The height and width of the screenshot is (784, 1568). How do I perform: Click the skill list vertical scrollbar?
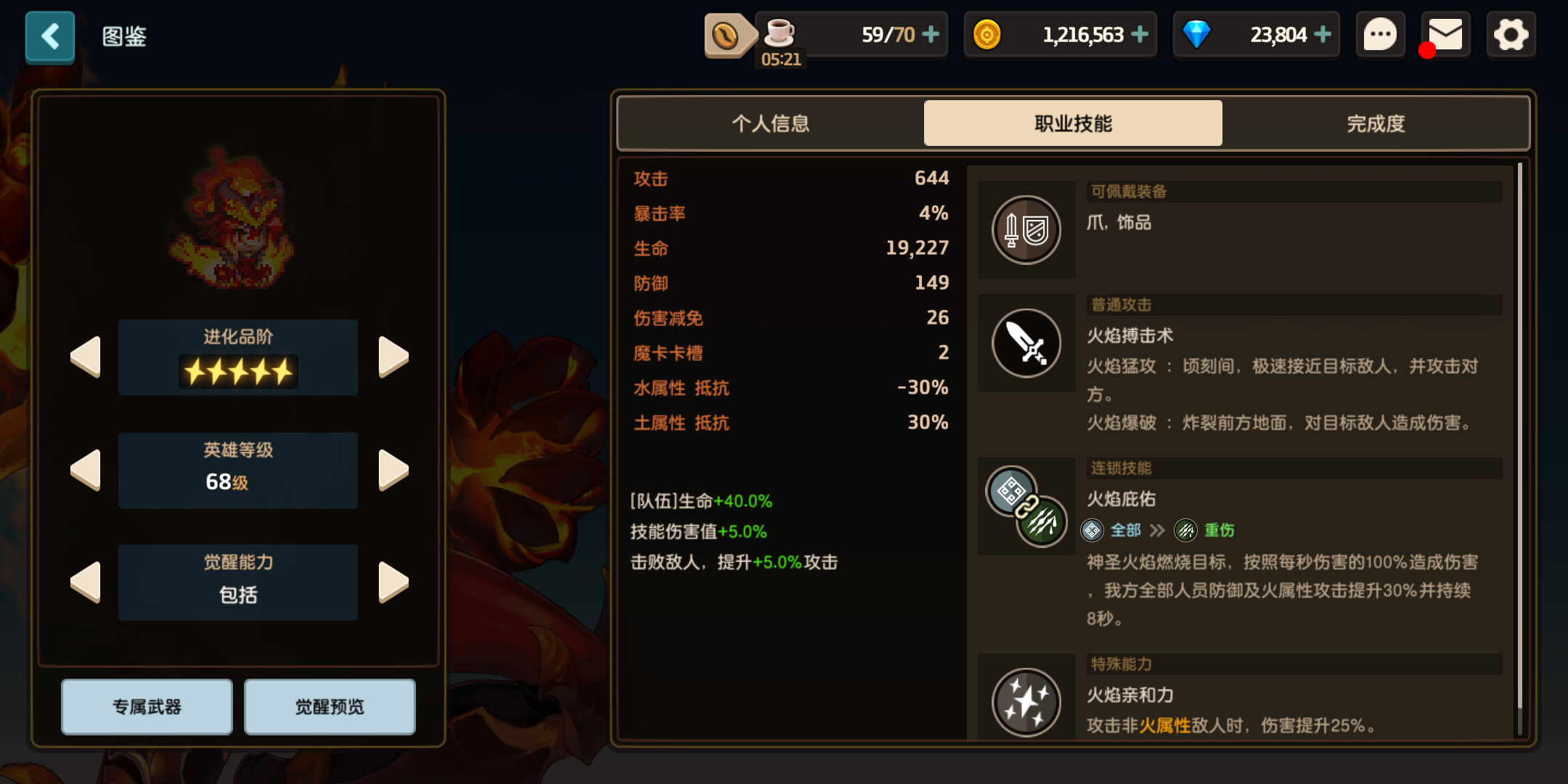point(1519,436)
